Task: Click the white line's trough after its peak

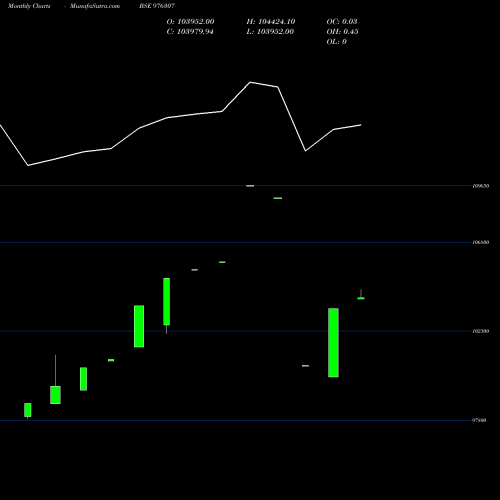Action: click(x=305, y=151)
